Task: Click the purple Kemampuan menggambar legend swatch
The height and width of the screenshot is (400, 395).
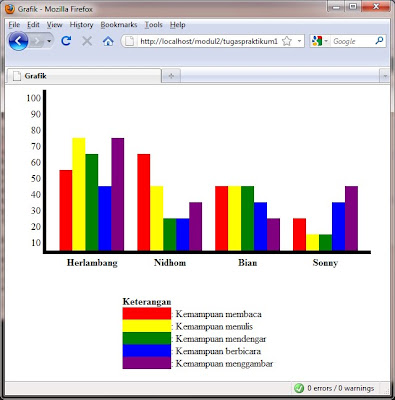Action: point(147,363)
